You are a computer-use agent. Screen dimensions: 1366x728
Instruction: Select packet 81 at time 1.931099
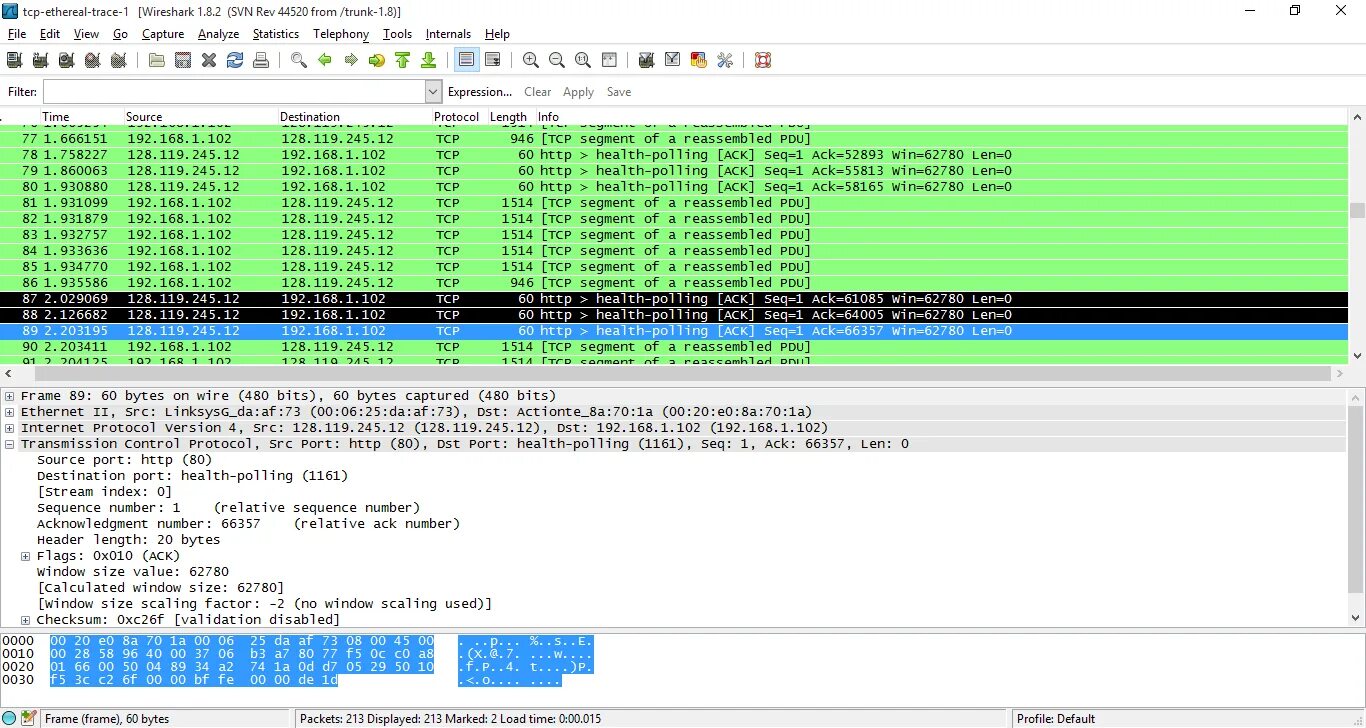pos(674,203)
